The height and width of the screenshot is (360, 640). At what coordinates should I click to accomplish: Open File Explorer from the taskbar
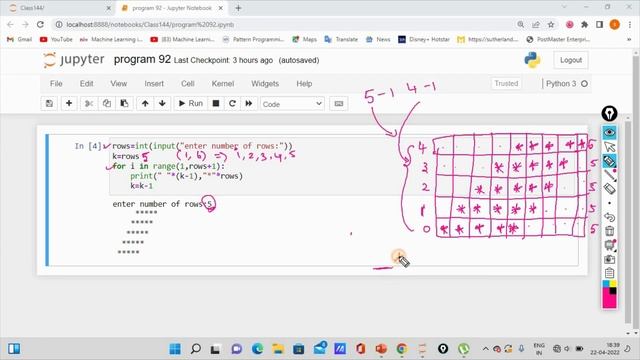point(278,349)
